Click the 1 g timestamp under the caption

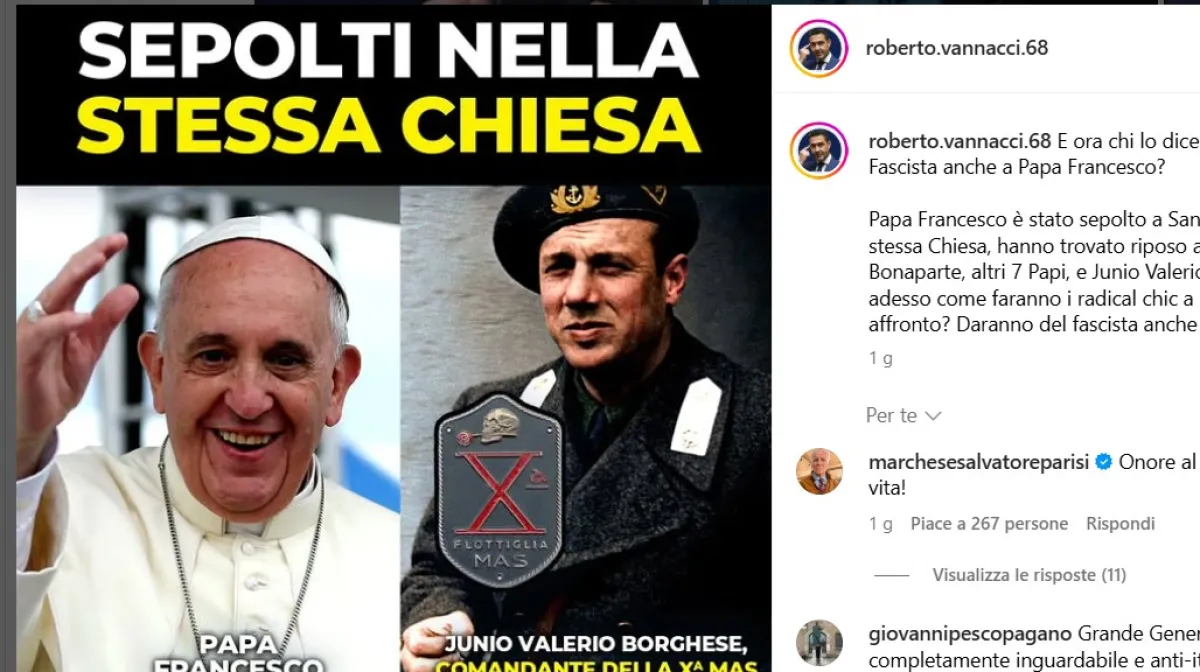880,358
